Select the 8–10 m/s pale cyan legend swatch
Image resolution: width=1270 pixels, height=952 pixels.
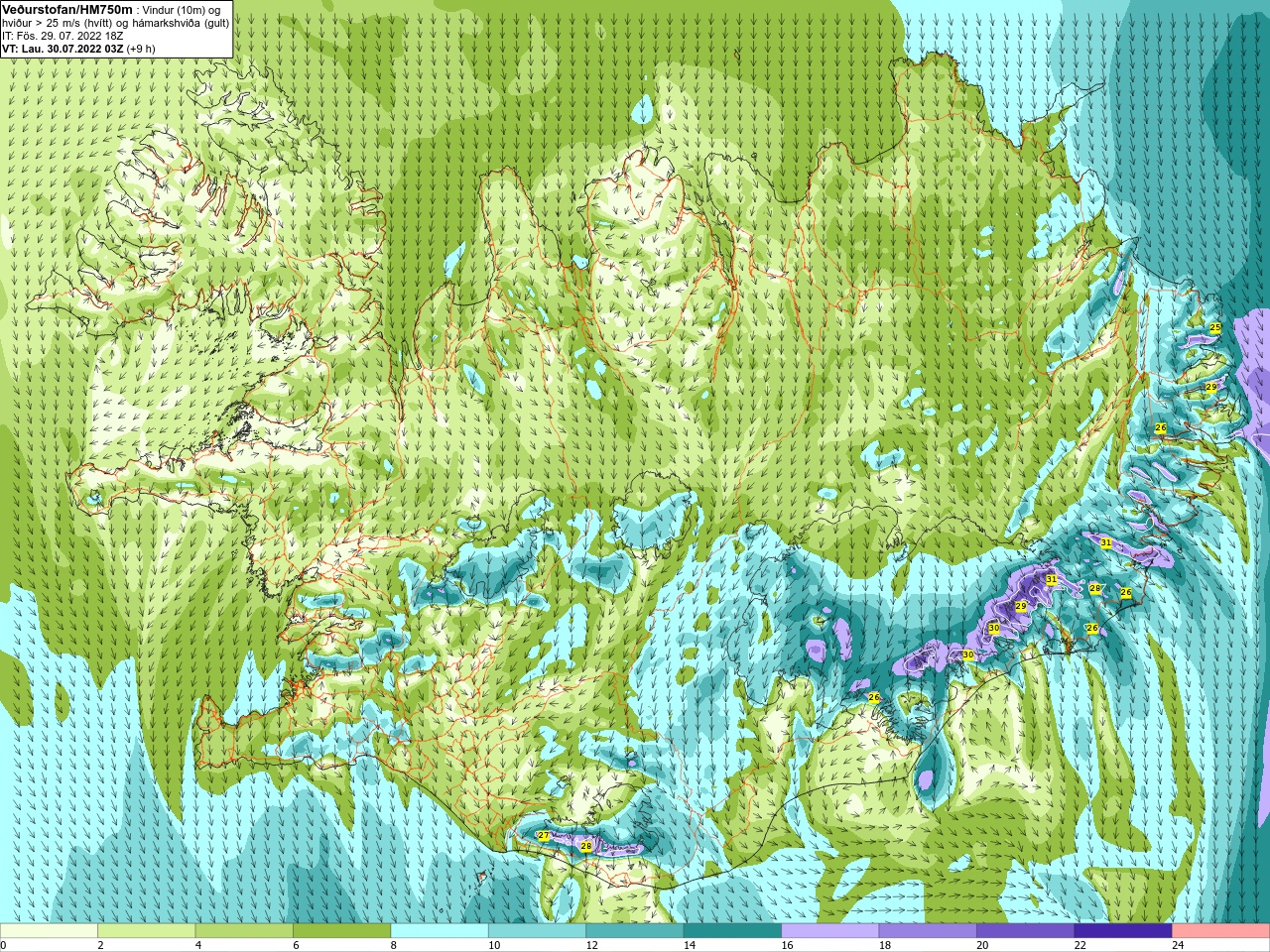tap(440, 931)
